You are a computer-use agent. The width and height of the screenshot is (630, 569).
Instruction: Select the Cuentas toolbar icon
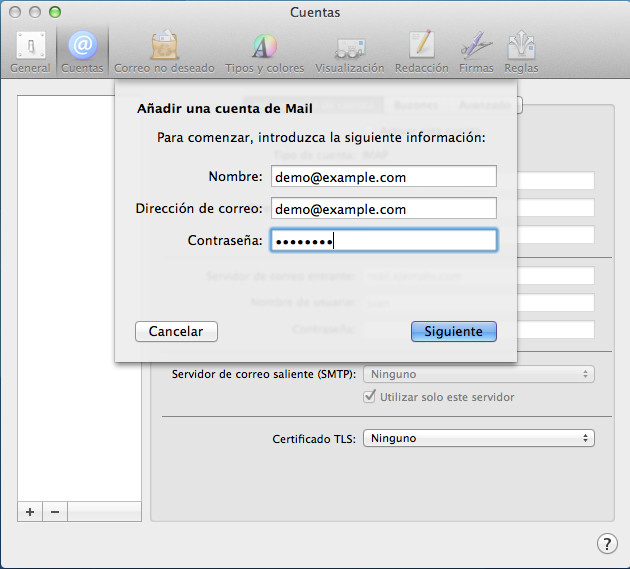point(82,52)
